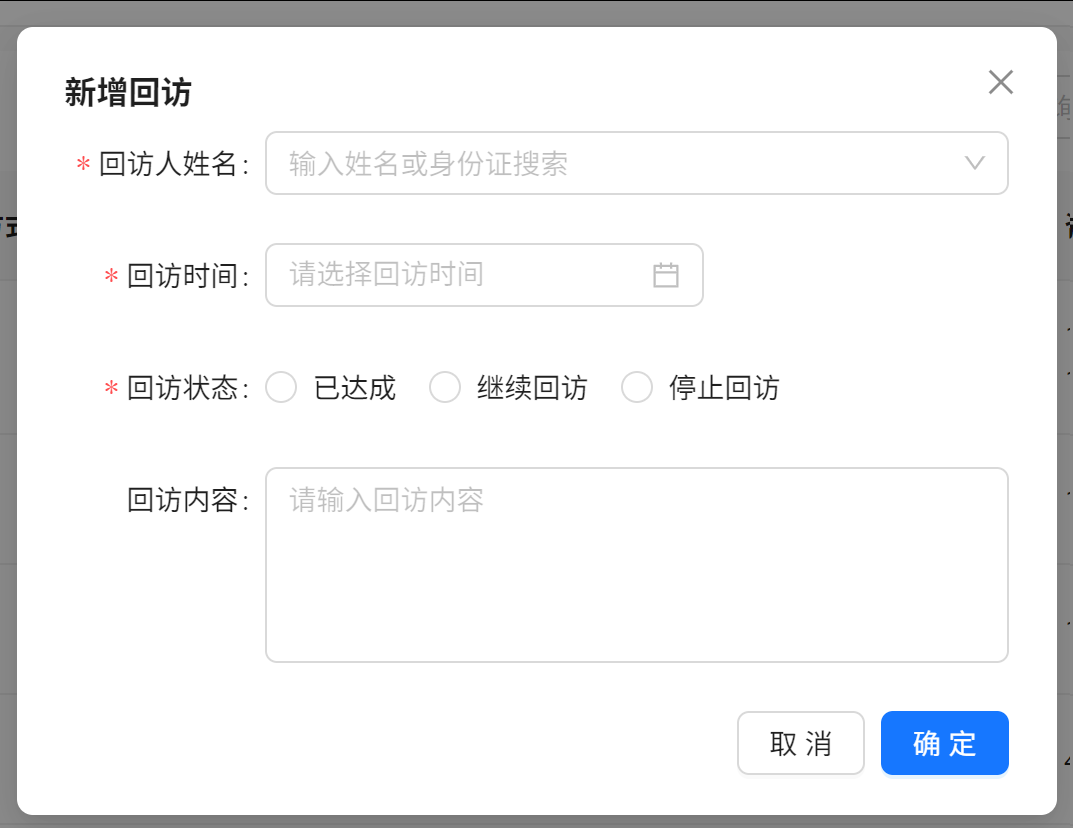Confirm with the blue 确定 button
The width and height of the screenshot is (1073, 828).
tap(944, 743)
